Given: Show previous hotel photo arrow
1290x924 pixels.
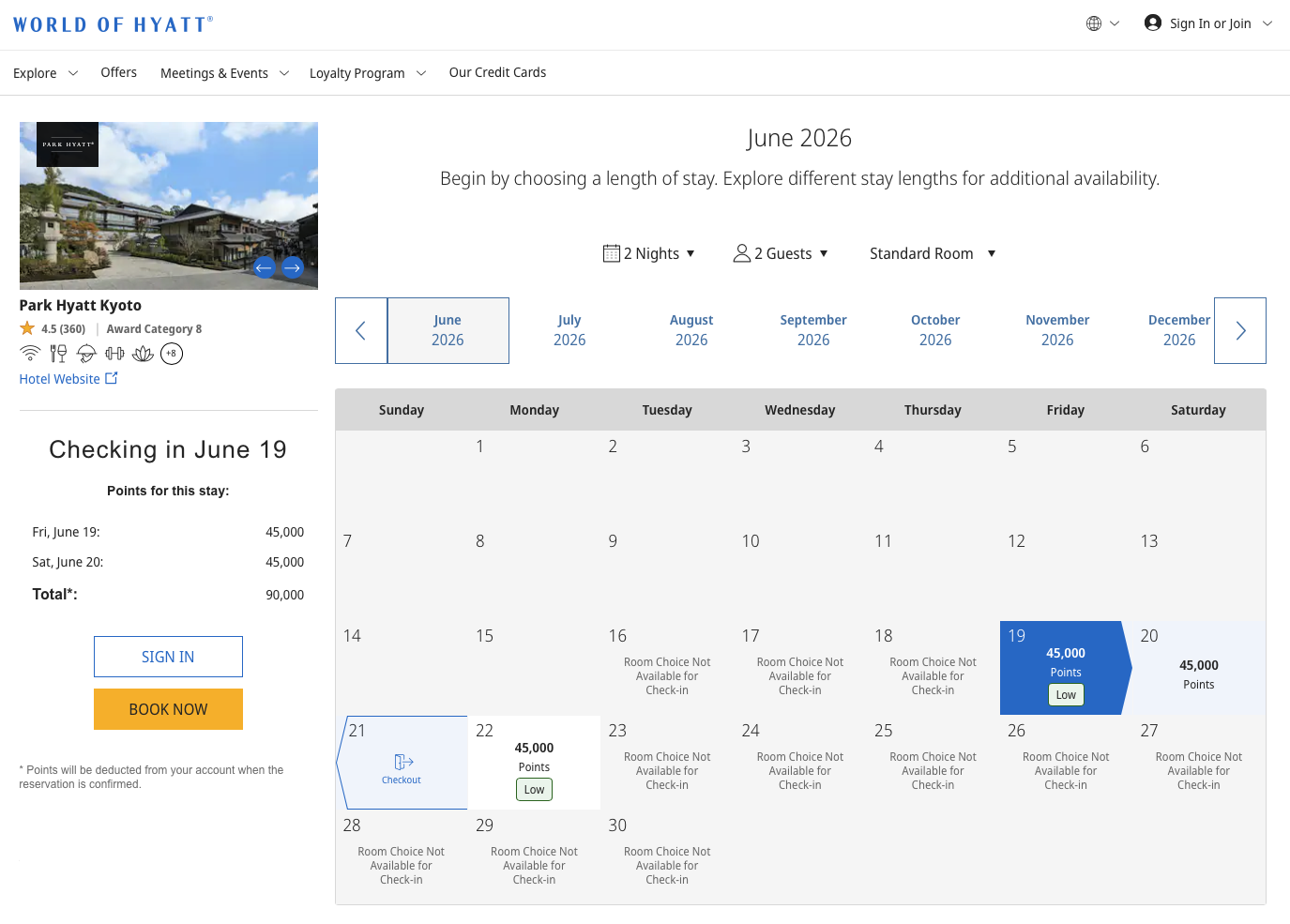Looking at the screenshot, I should pos(264,267).
